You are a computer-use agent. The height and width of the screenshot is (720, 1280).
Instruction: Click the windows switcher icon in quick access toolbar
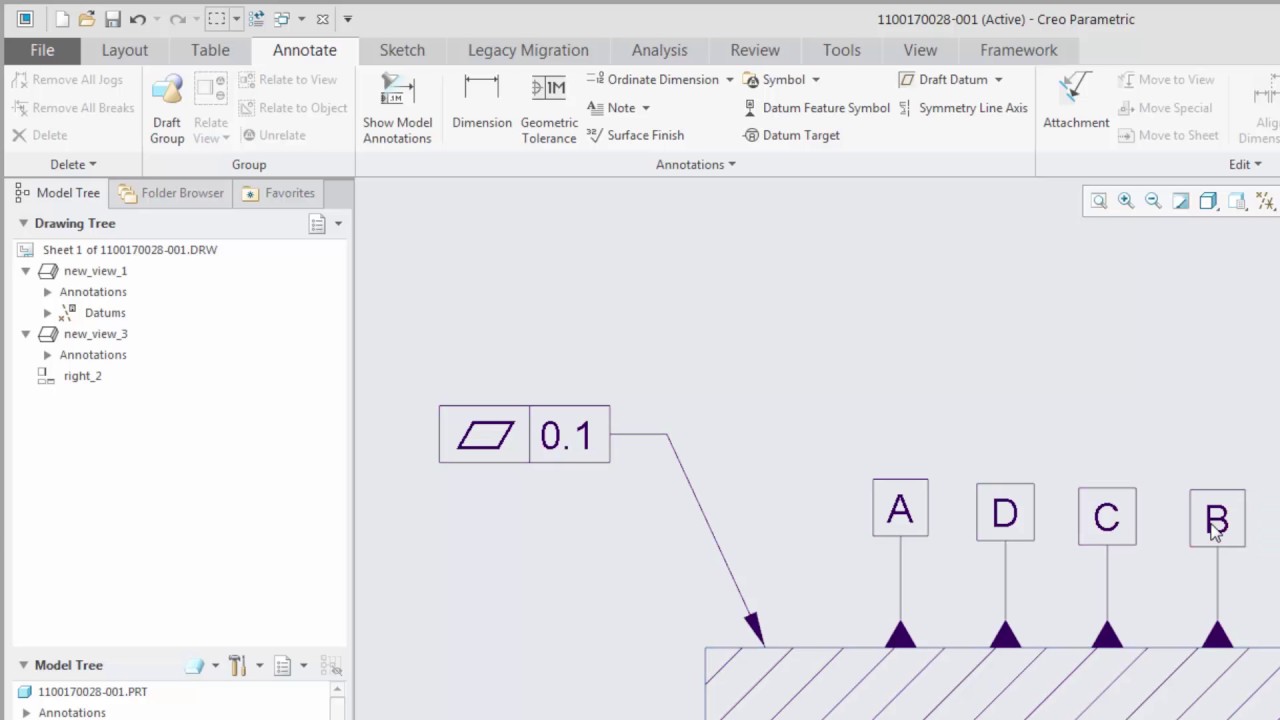coord(282,19)
